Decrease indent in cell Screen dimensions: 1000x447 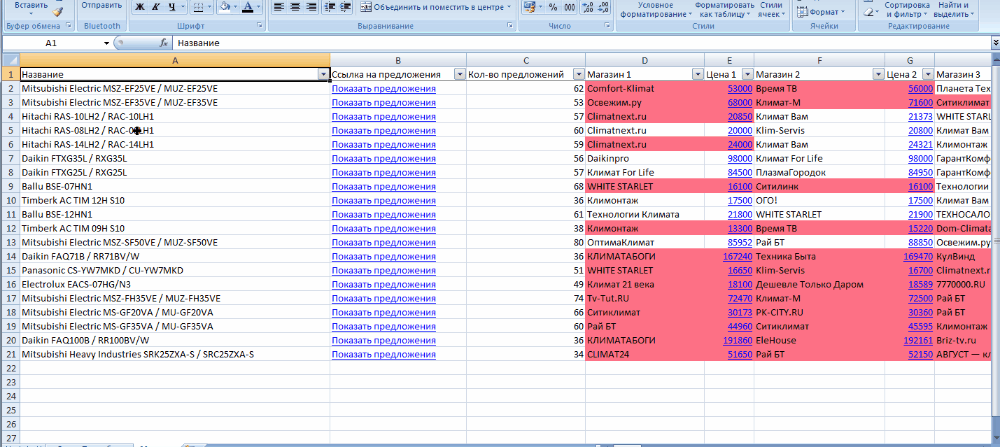coord(330,8)
